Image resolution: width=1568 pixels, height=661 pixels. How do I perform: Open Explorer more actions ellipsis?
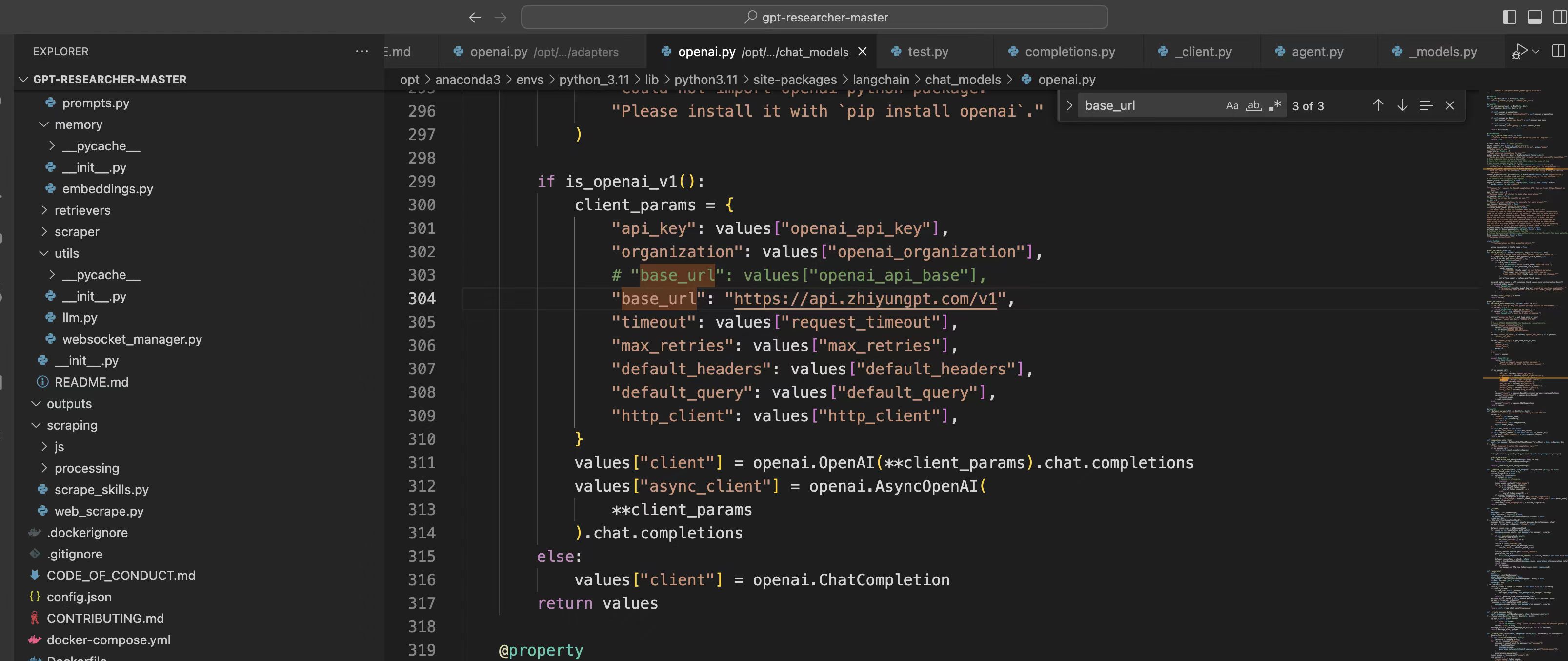362,51
